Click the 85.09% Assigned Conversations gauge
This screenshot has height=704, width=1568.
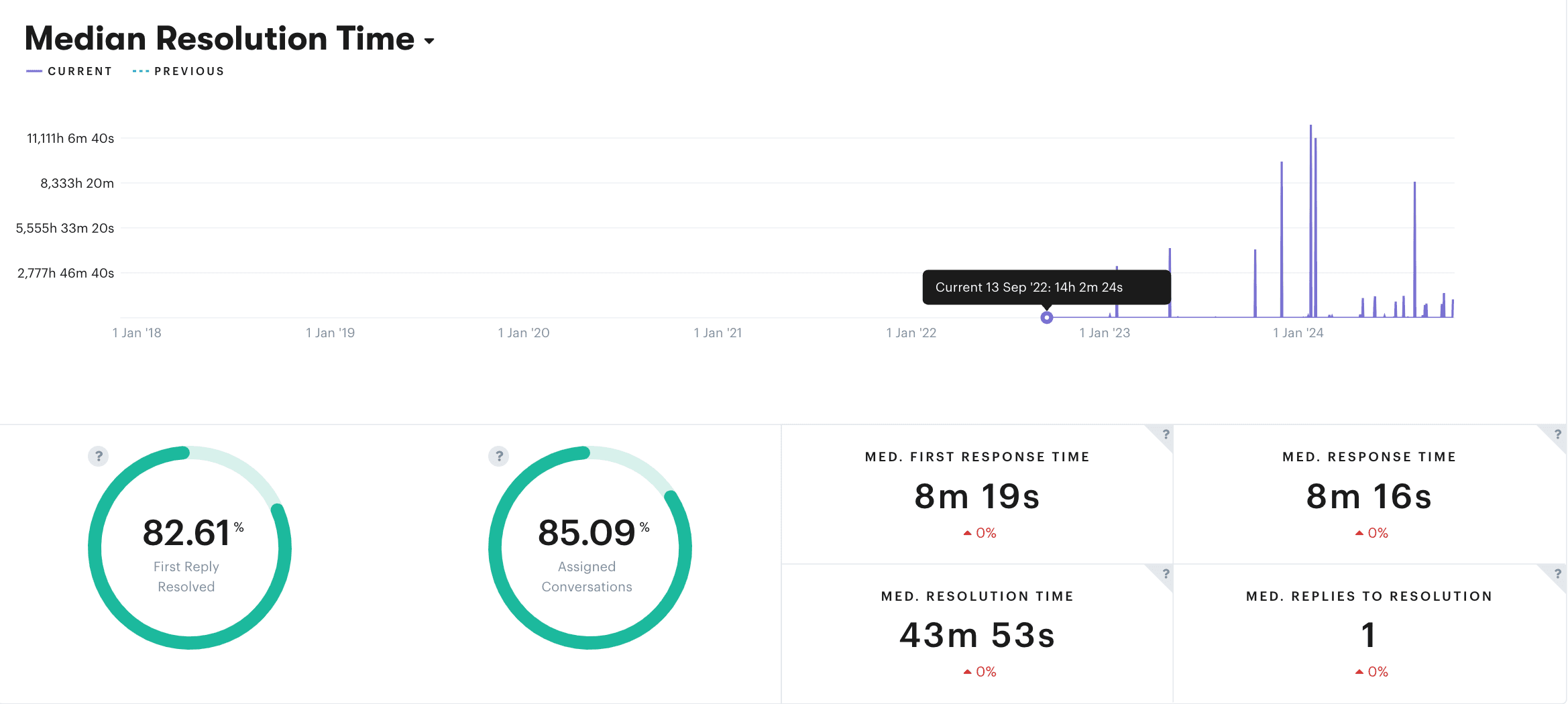click(590, 547)
